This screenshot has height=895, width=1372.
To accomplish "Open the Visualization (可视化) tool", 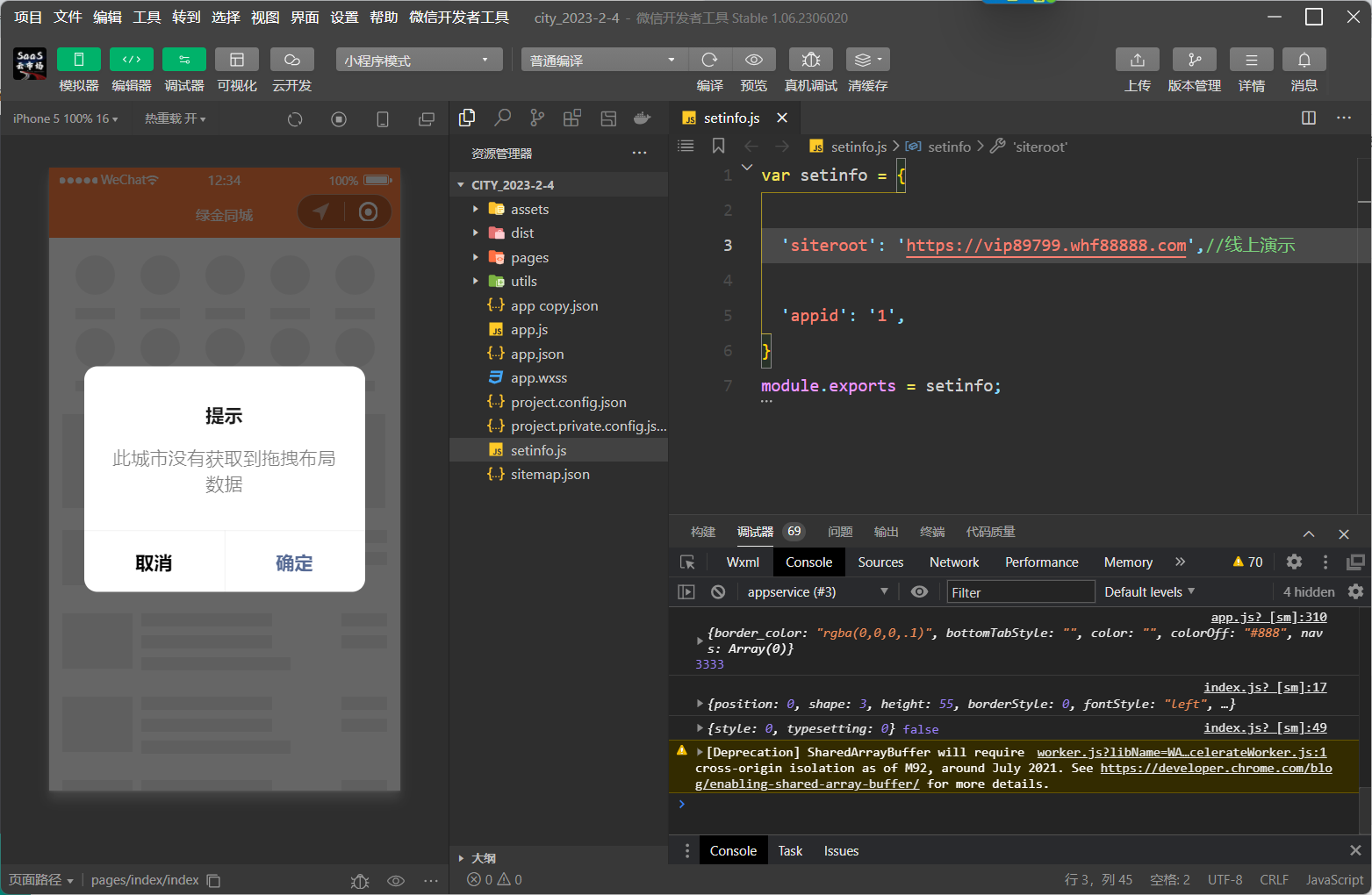I will click(237, 59).
